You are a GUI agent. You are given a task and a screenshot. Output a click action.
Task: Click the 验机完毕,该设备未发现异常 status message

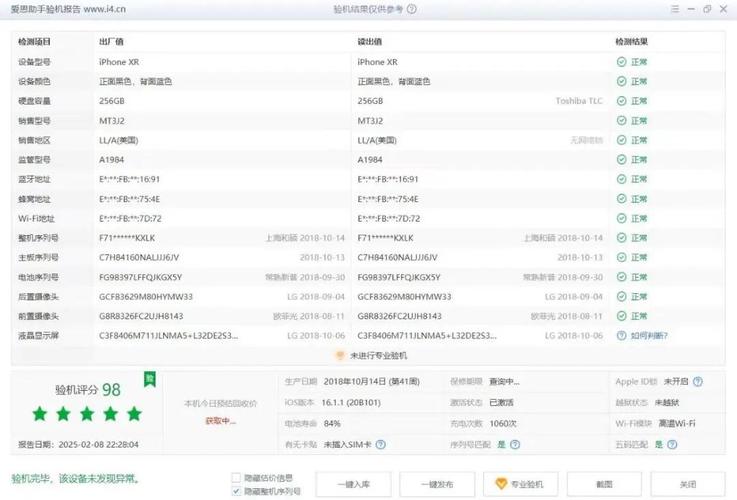tap(76, 479)
